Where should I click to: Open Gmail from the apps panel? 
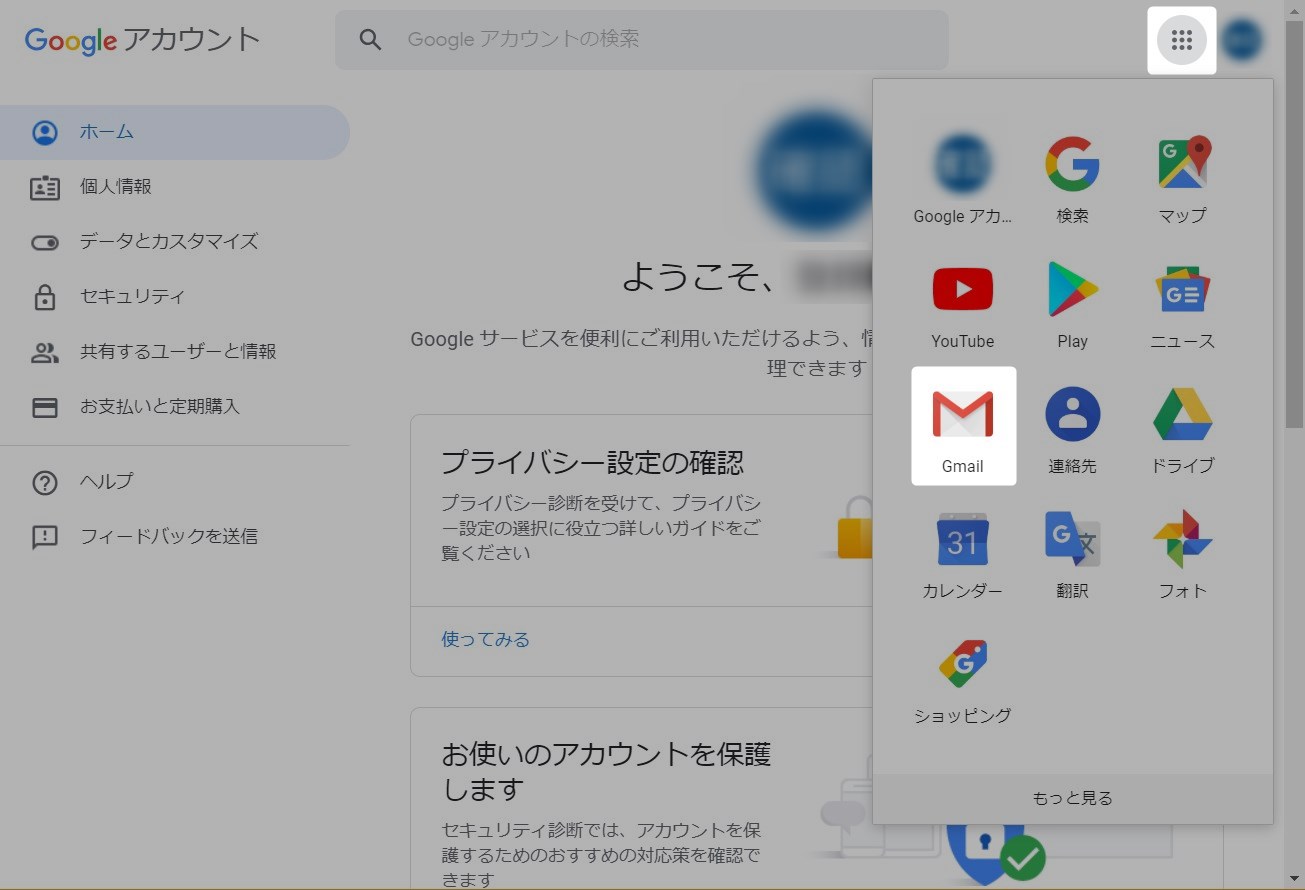pyautogui.click(x=963, y=426)
